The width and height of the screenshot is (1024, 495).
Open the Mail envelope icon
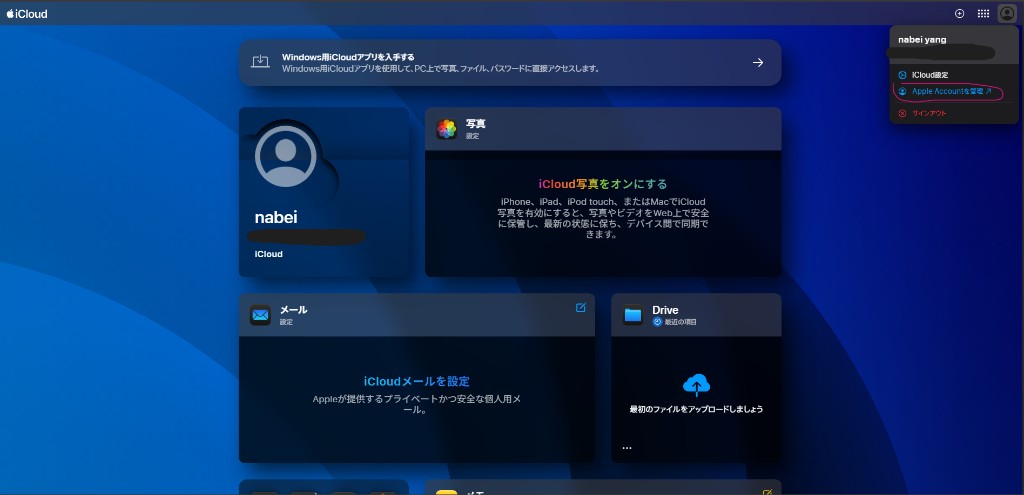point(260,315)
